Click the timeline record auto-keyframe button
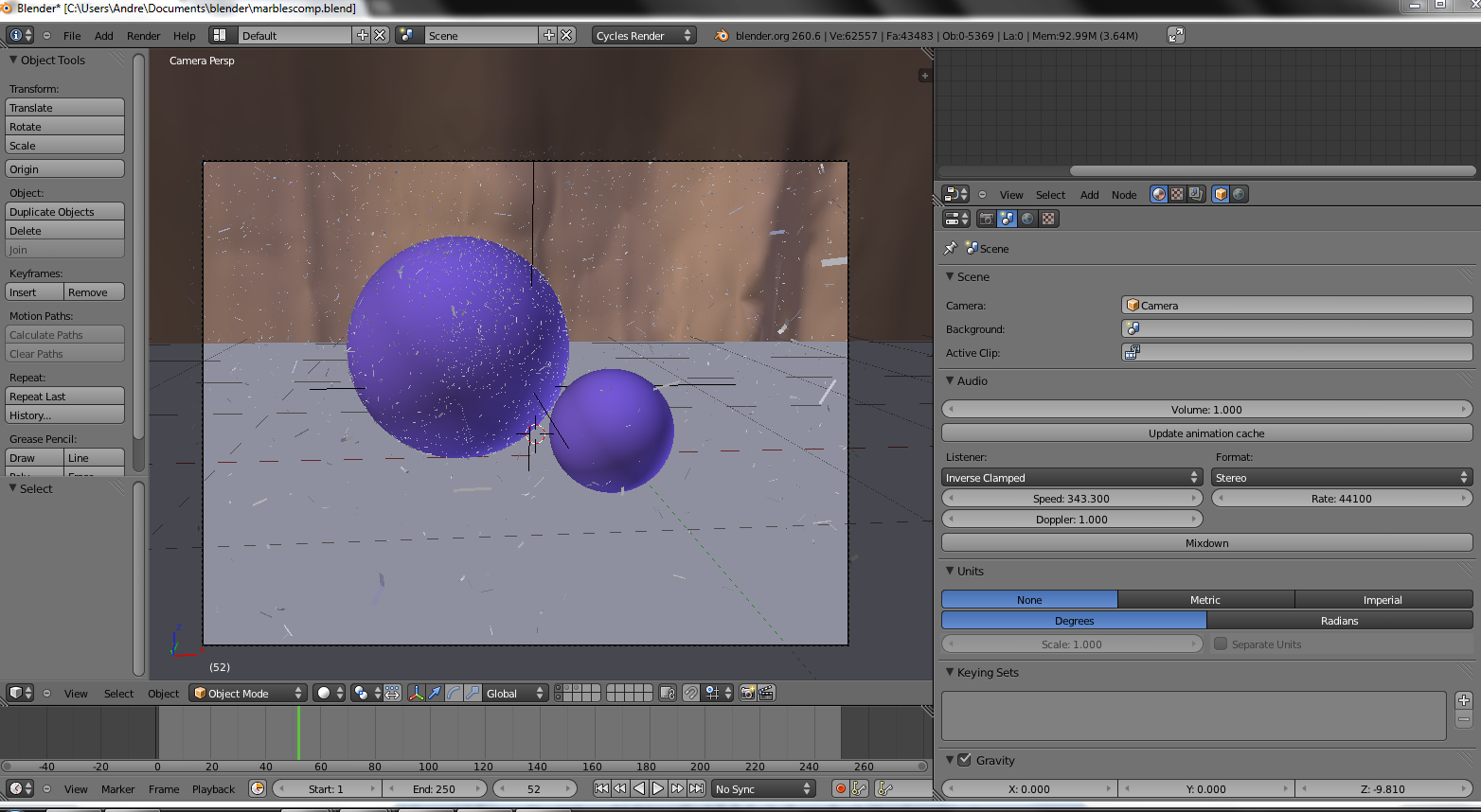Screen dimensions: 1481x812 point(840,788)
